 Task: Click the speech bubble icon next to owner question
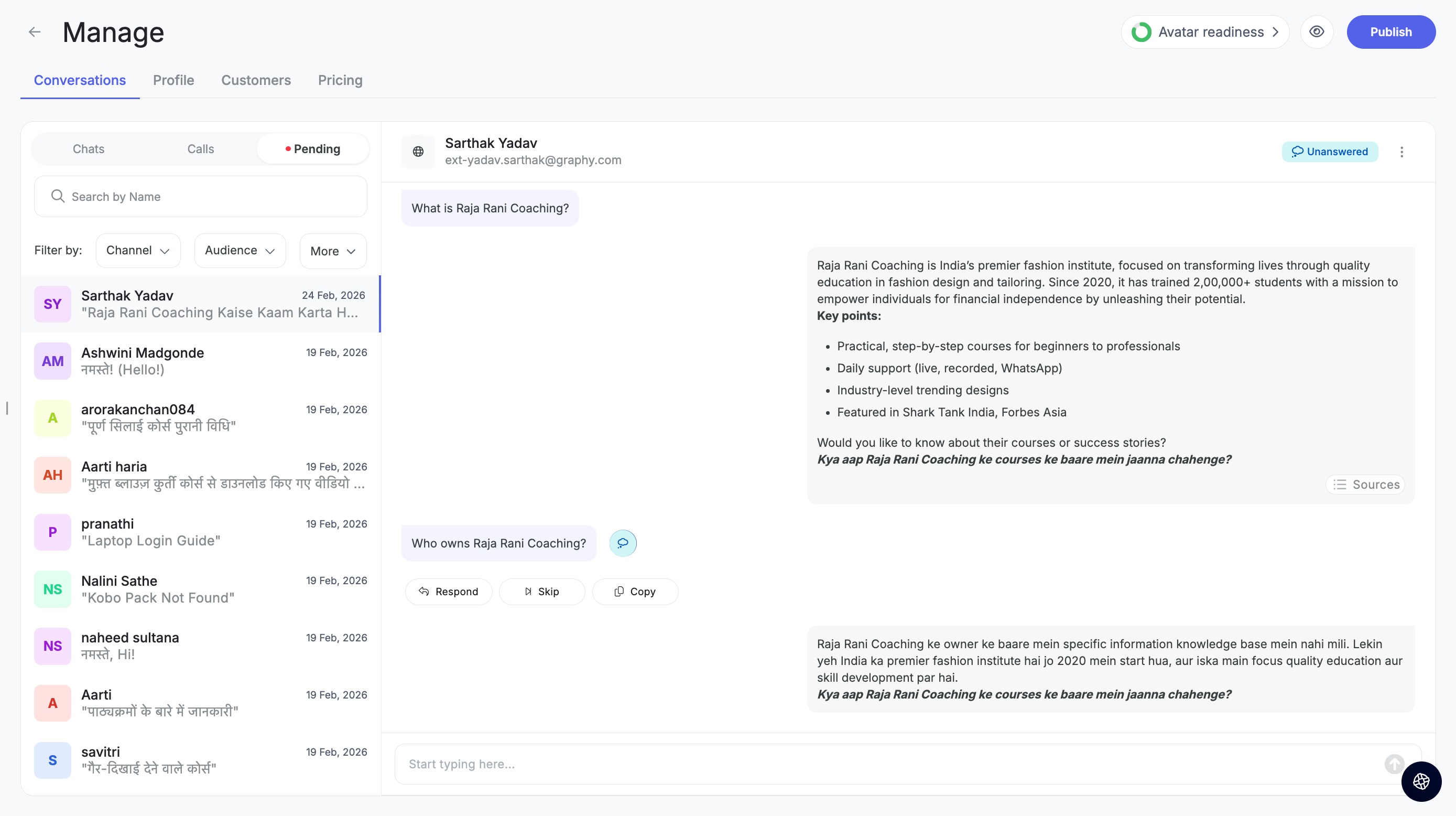[623, 543]
